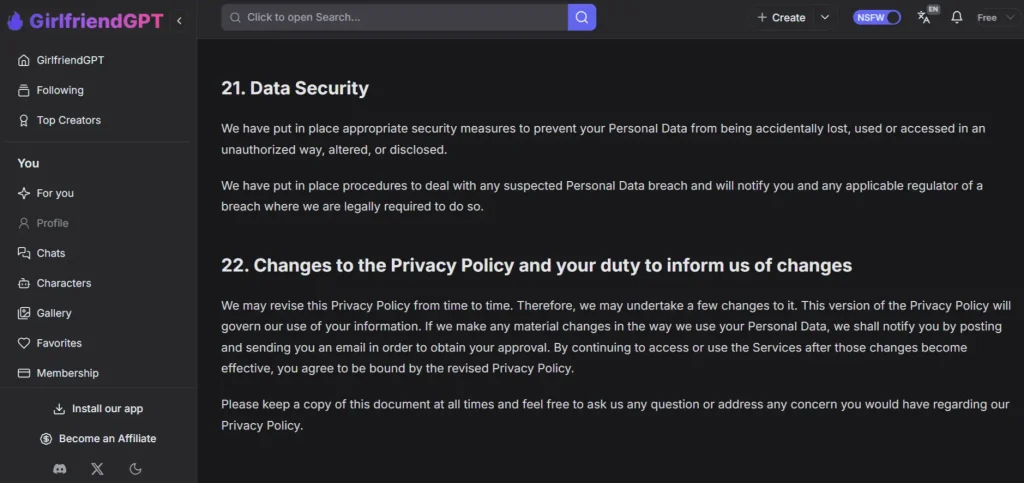
Task: Open the Free plan dropdown
Action: [x=995, y=18]
